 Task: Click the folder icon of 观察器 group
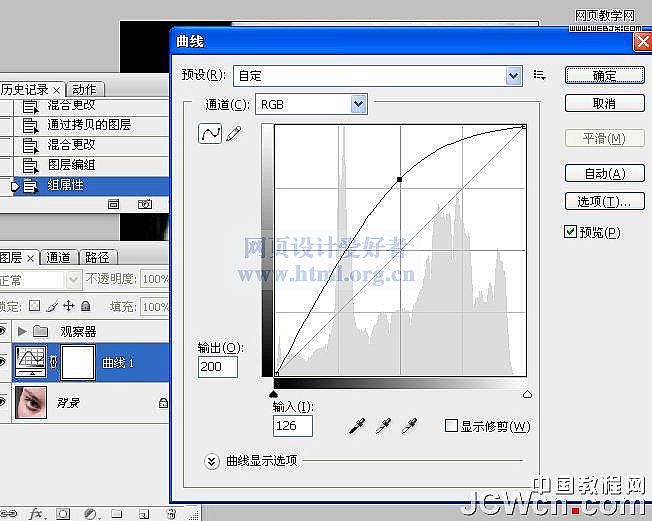40,331
